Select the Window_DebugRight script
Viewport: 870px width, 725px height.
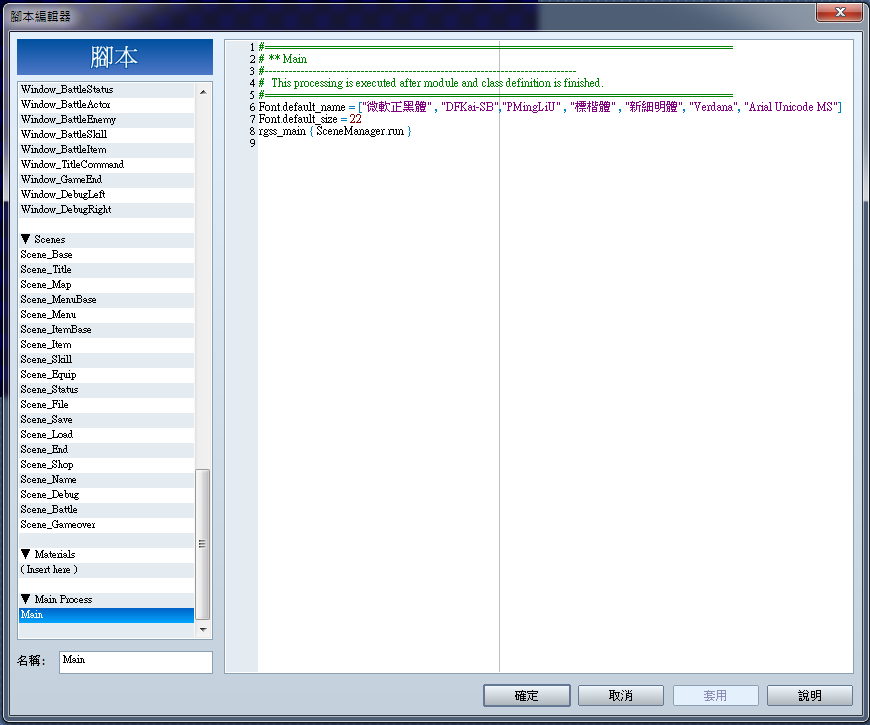[107, 210]
